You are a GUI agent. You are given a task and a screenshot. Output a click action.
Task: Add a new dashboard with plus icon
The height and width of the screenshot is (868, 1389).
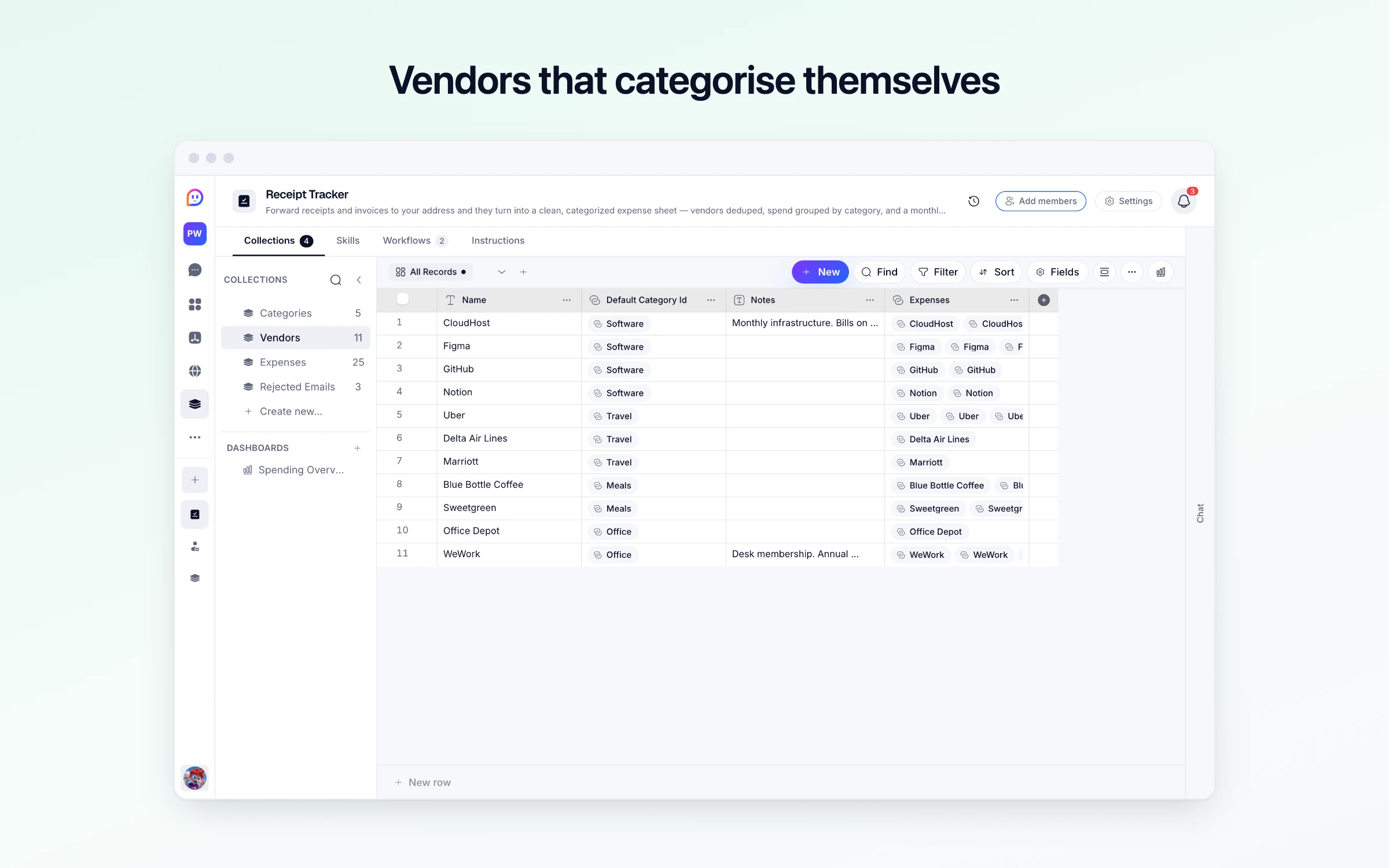[x=358, y=448]
